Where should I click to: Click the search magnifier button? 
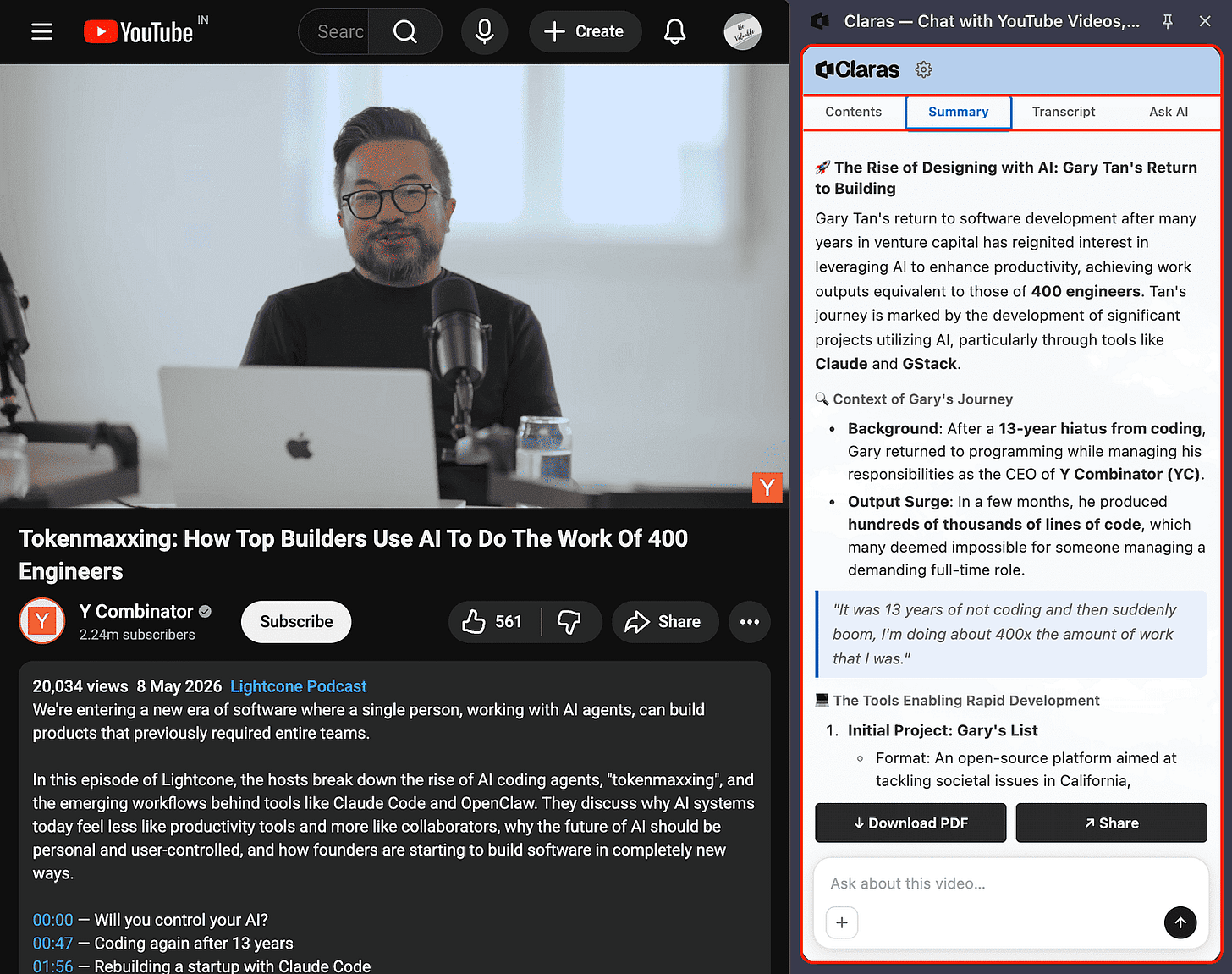point(405,32)
